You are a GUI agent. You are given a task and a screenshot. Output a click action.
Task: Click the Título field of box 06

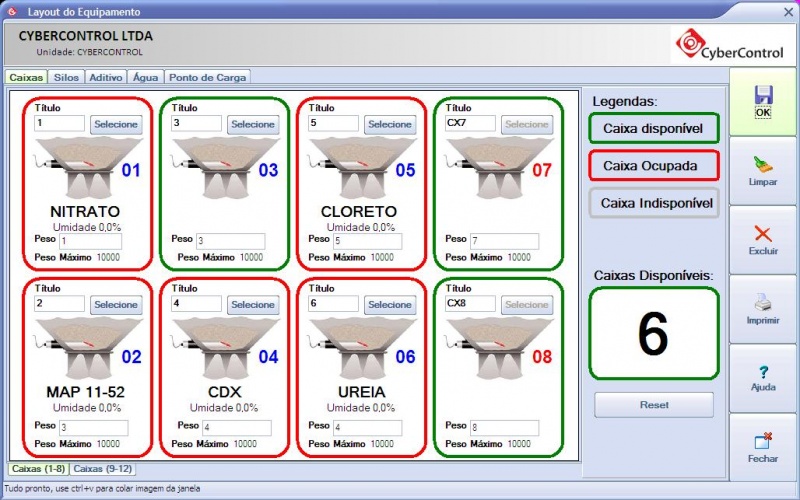coord(333,304)
